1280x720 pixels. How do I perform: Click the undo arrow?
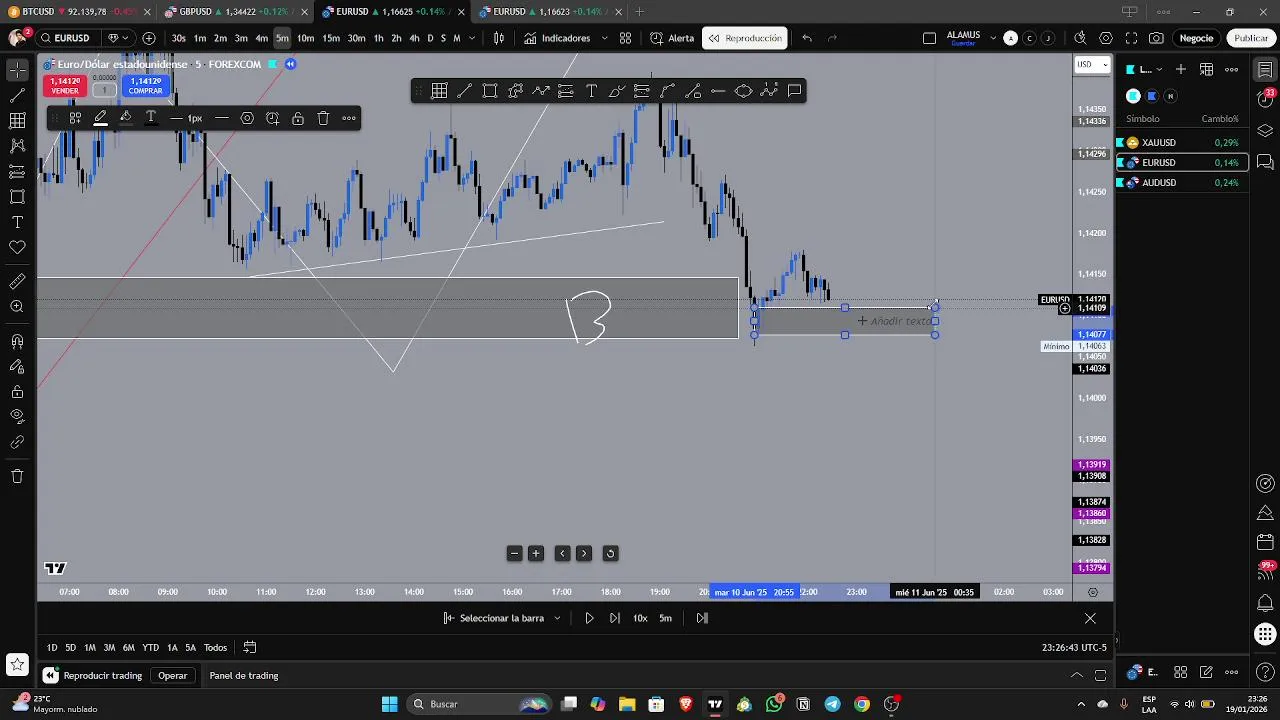point(807,38)
